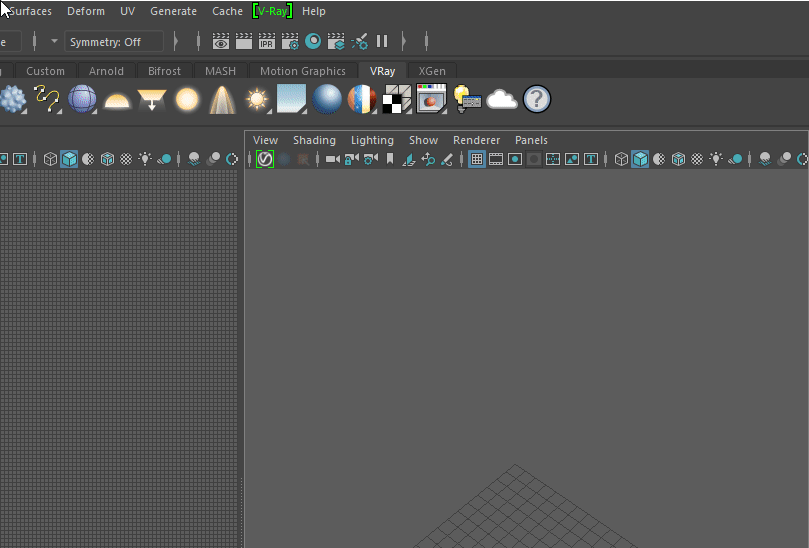
Task: Toggle 2D Pan/Zoom in right panel
Action: coord(428,159)
